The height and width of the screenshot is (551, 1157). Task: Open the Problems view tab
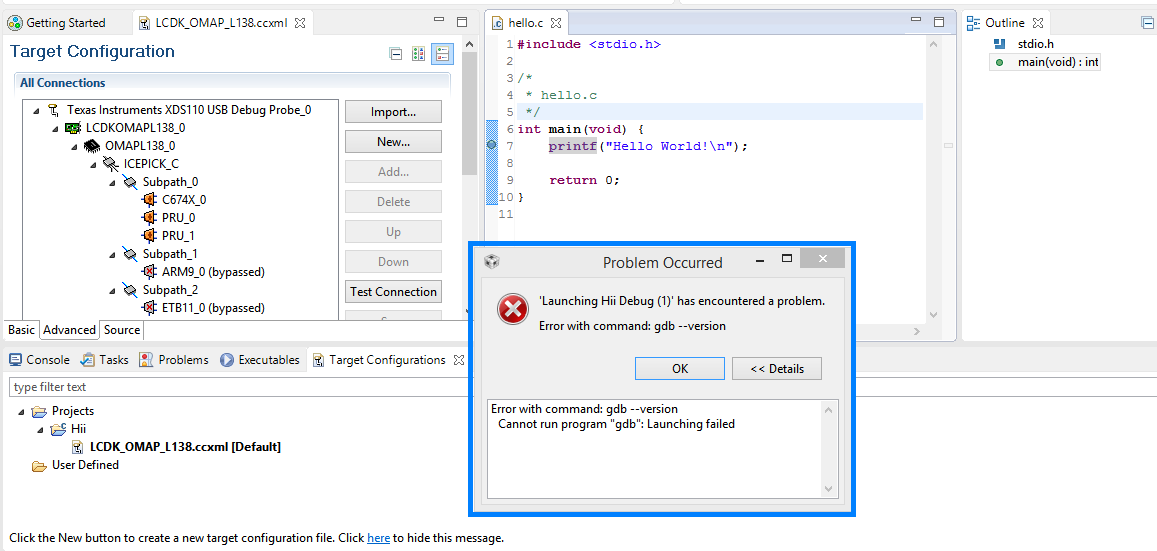pos(174,360)
